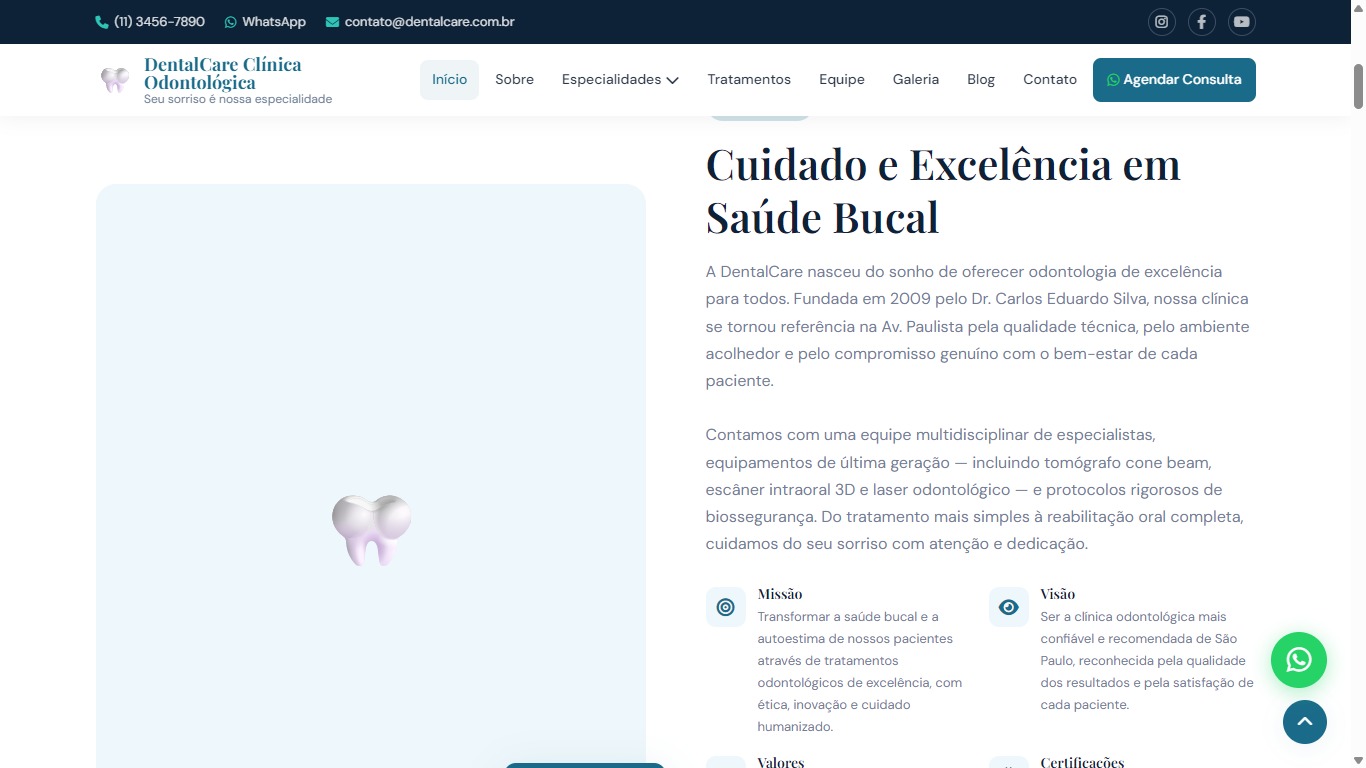The height and width of the screenshot is (768, 1366).
Task: Open the Sobre page from navigation
Action: 514,80
